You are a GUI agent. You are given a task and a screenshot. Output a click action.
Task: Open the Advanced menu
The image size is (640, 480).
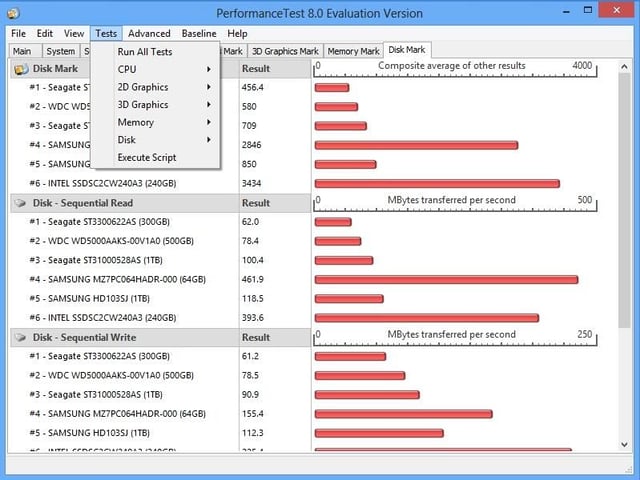[149, 33]
